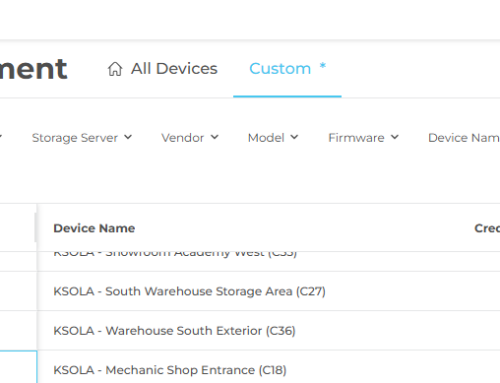Select KSOLA - Mechanic Shop Entrance (C18)

170,370
